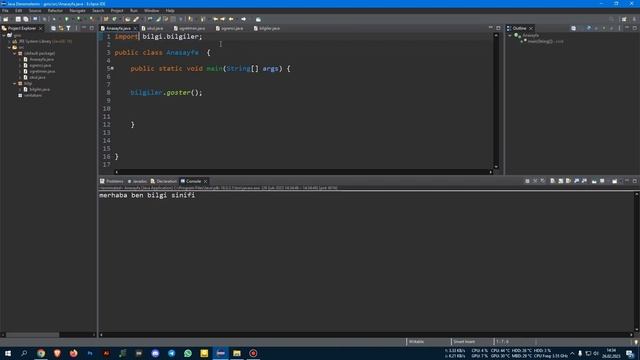Open Google Chrome from the taskbar
Image resolution: width=640 pixels, height=360 pixels.
click(x=41, y=353)
